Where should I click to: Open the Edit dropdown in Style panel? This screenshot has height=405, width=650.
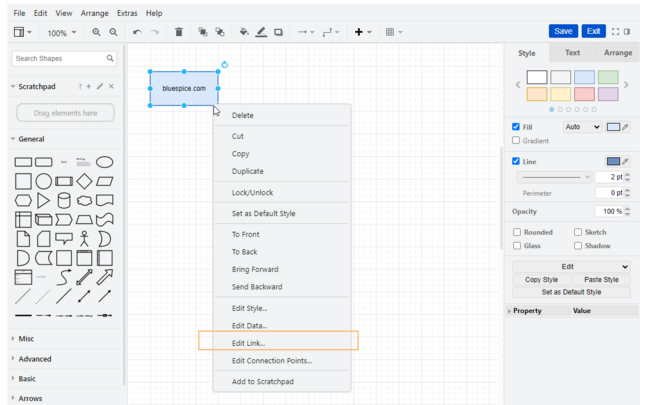[x=571, y=267]
